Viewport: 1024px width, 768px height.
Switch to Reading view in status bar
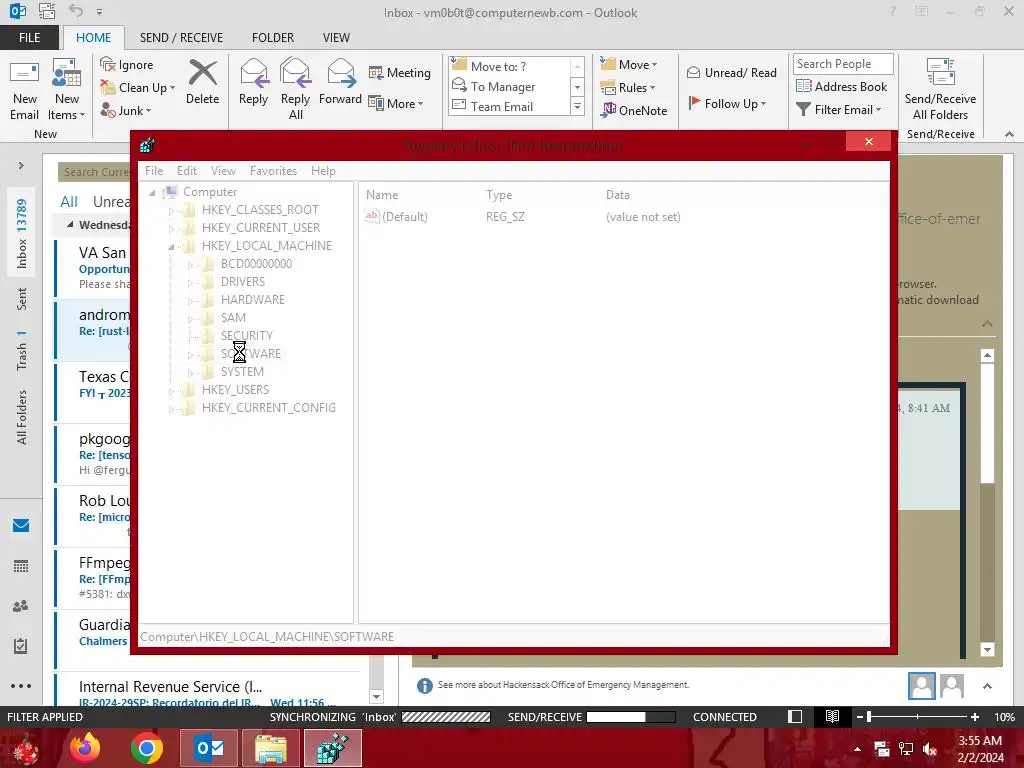(x=832, y=717)
